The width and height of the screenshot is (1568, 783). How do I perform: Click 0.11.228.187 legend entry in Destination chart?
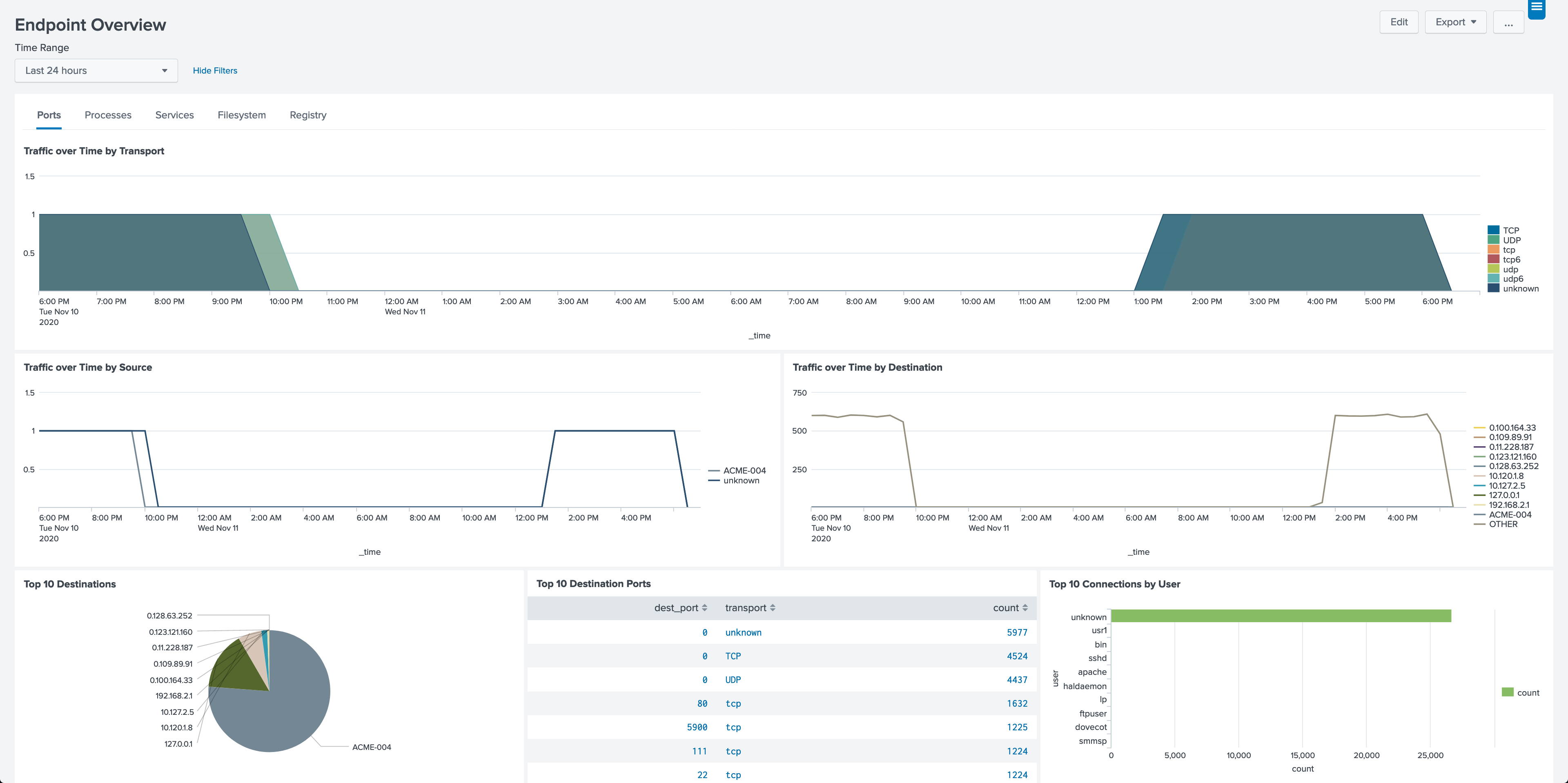[x=1503, y=447]
